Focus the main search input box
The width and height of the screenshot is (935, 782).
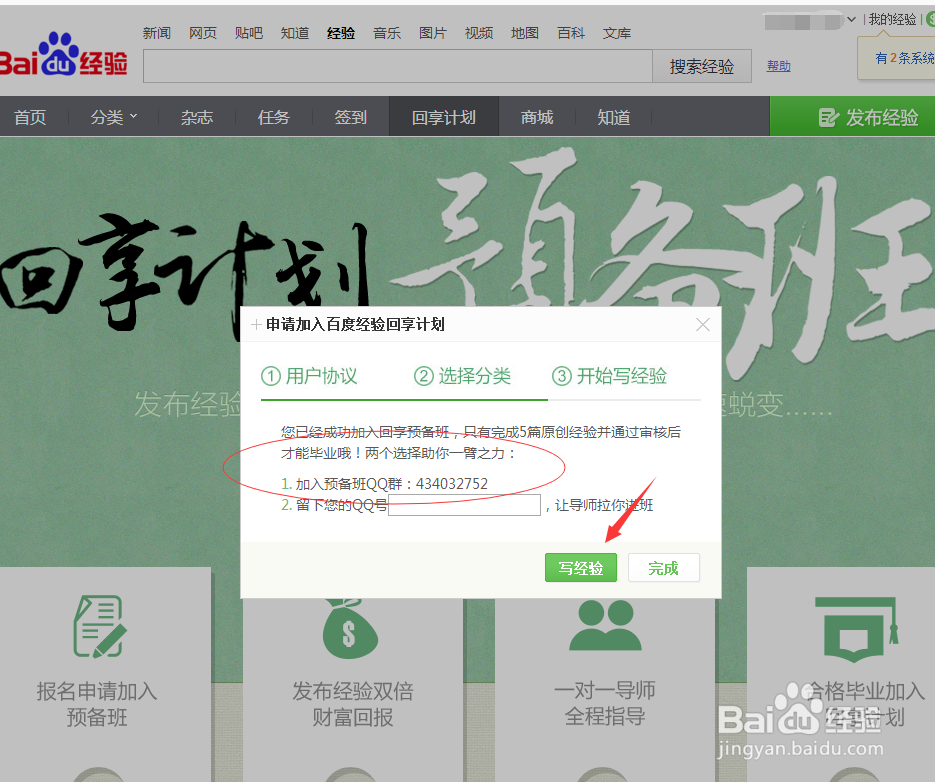click(x=398, y=66)
